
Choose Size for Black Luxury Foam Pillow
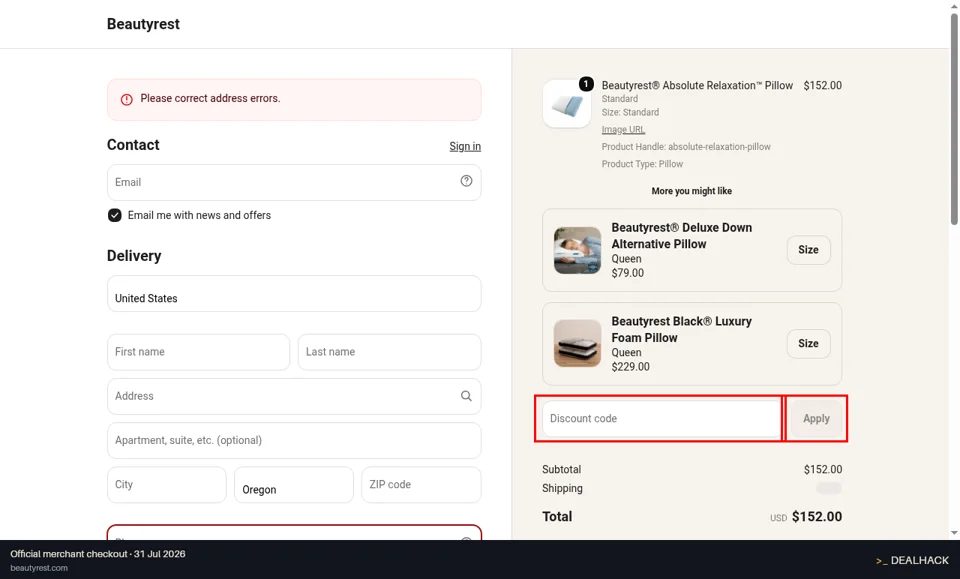(x=808, y=343)
